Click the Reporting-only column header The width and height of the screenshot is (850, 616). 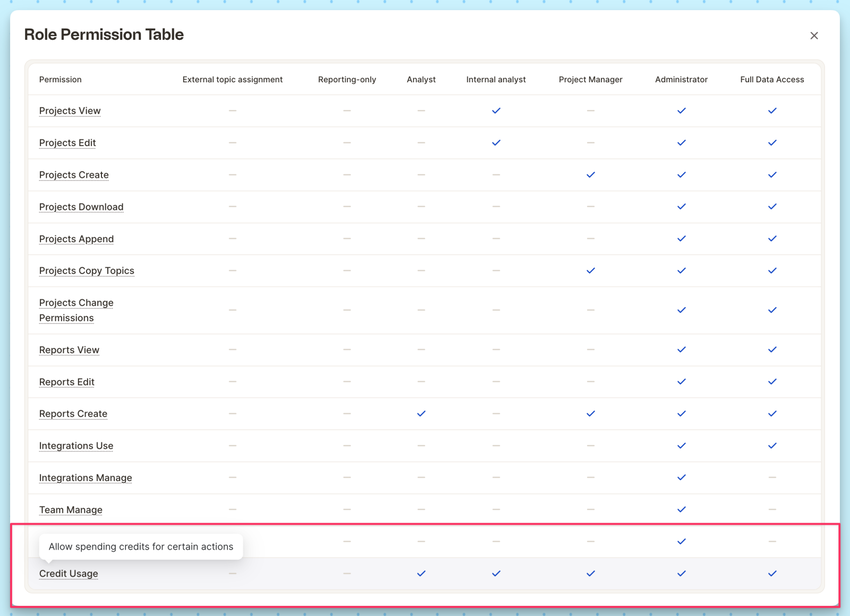click(347, 80)
